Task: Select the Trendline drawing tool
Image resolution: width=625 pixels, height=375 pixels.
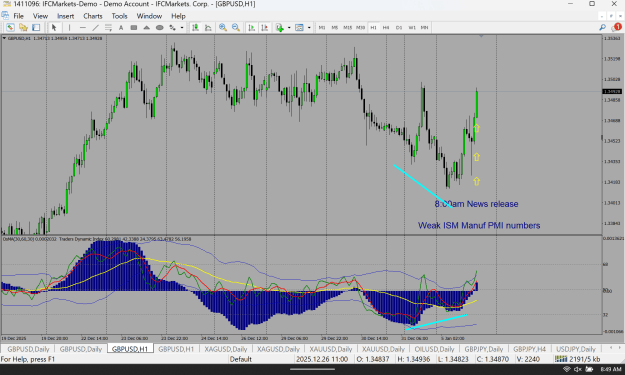Action: click(x=95, y=27)
